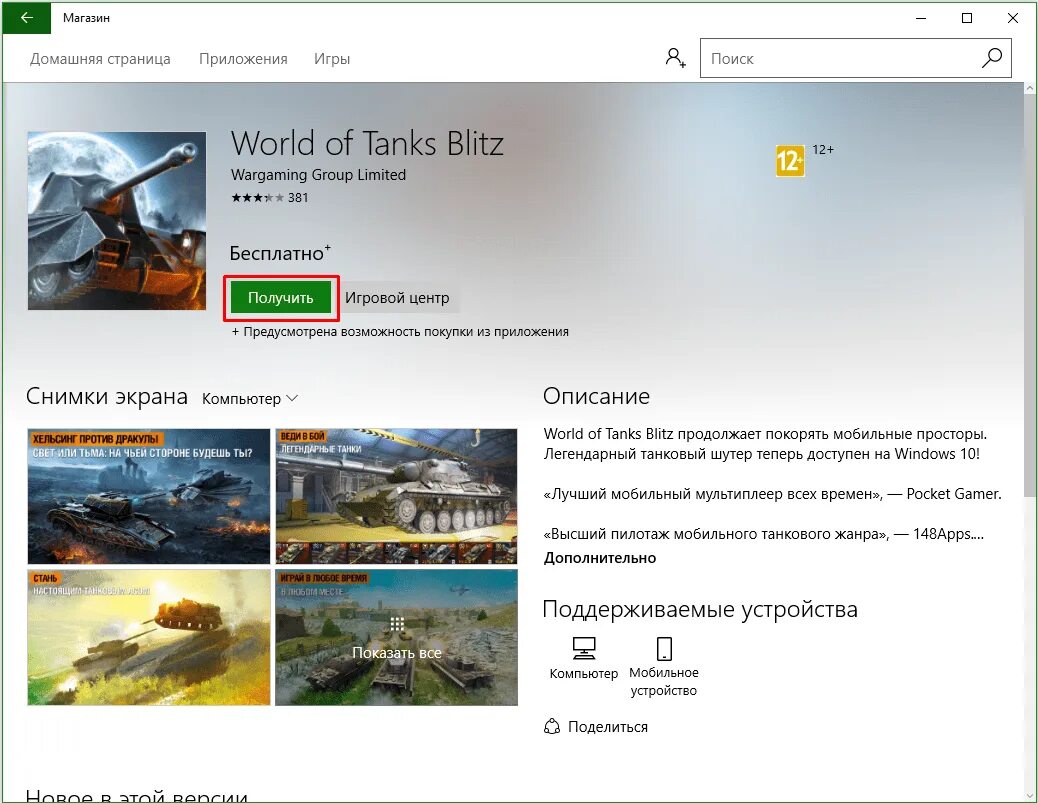The width and height of the screenshot is (1038, 803).
Task: Maximize the Магазин window
Action: coord(967,18)
